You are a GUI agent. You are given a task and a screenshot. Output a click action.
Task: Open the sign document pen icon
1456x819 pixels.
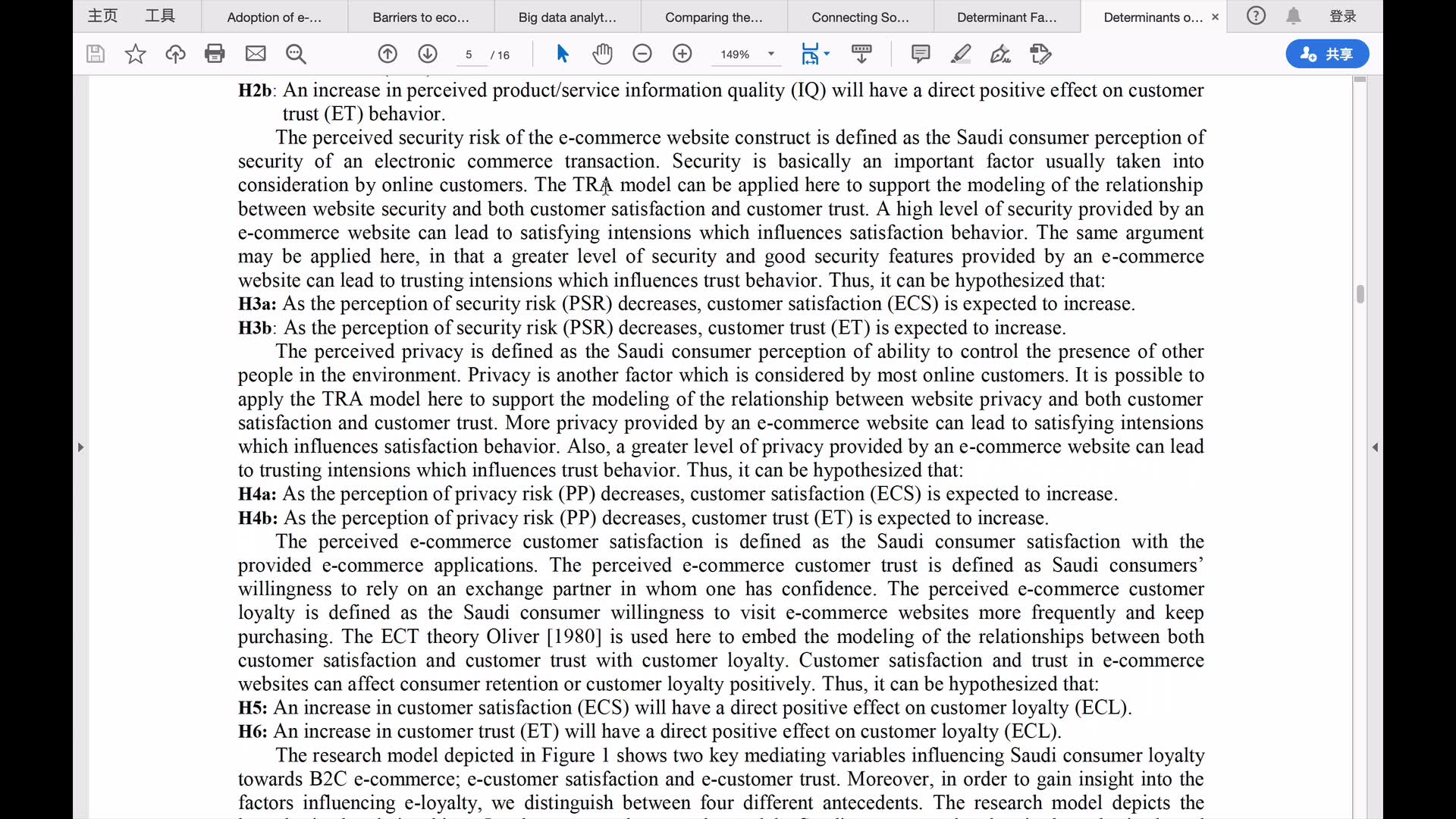[x=1000, y=54]
